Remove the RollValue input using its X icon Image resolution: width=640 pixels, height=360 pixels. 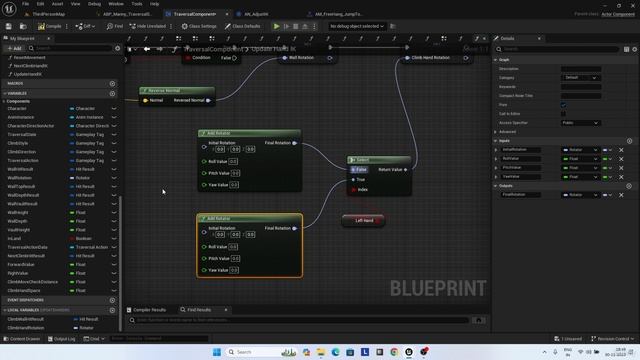coord(621,159)
